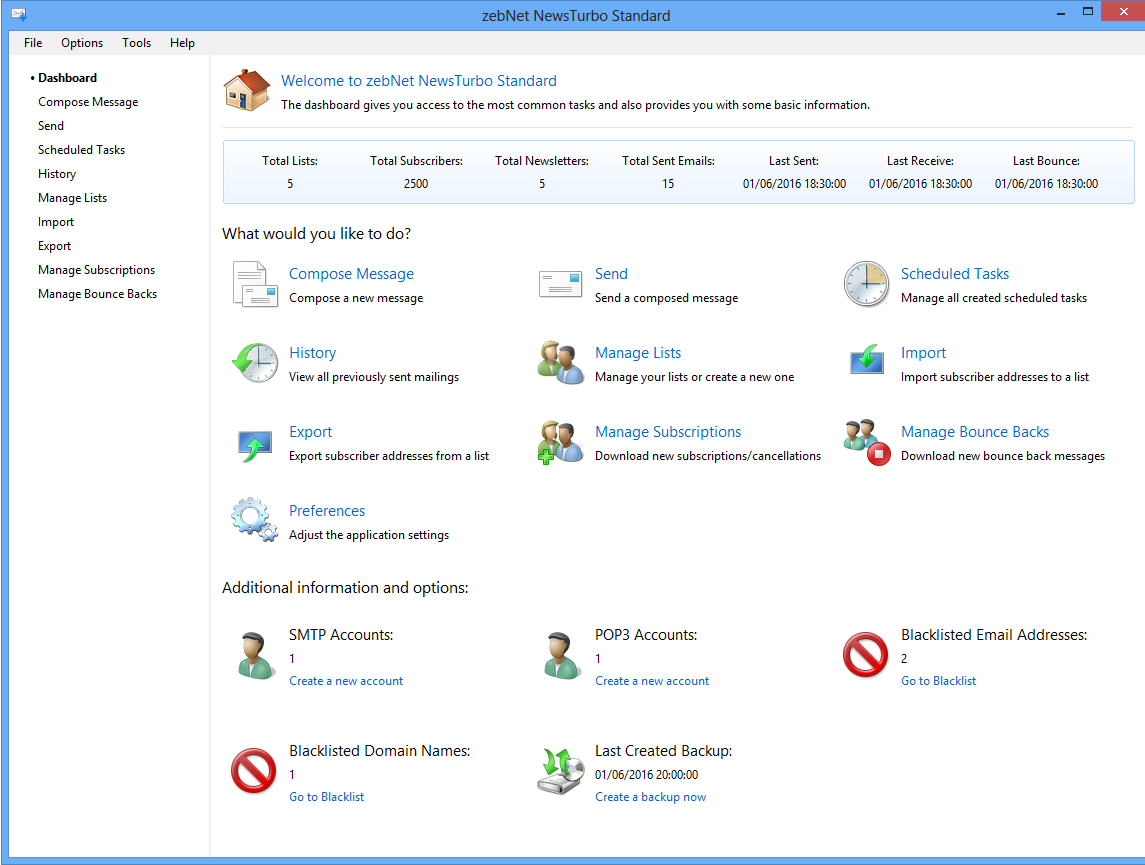
Task: Click the Manage Bounce Backs icon
Action: 866,442
